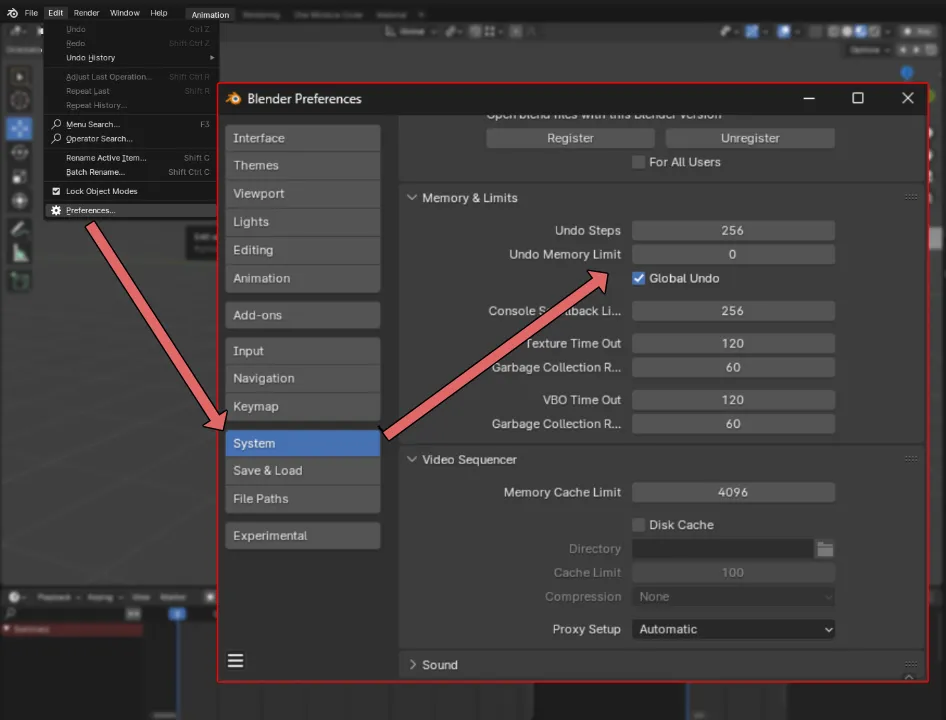Choose Rename Active Item... in Edit menu
The image size is (946, 720).
tap(130, 158)
